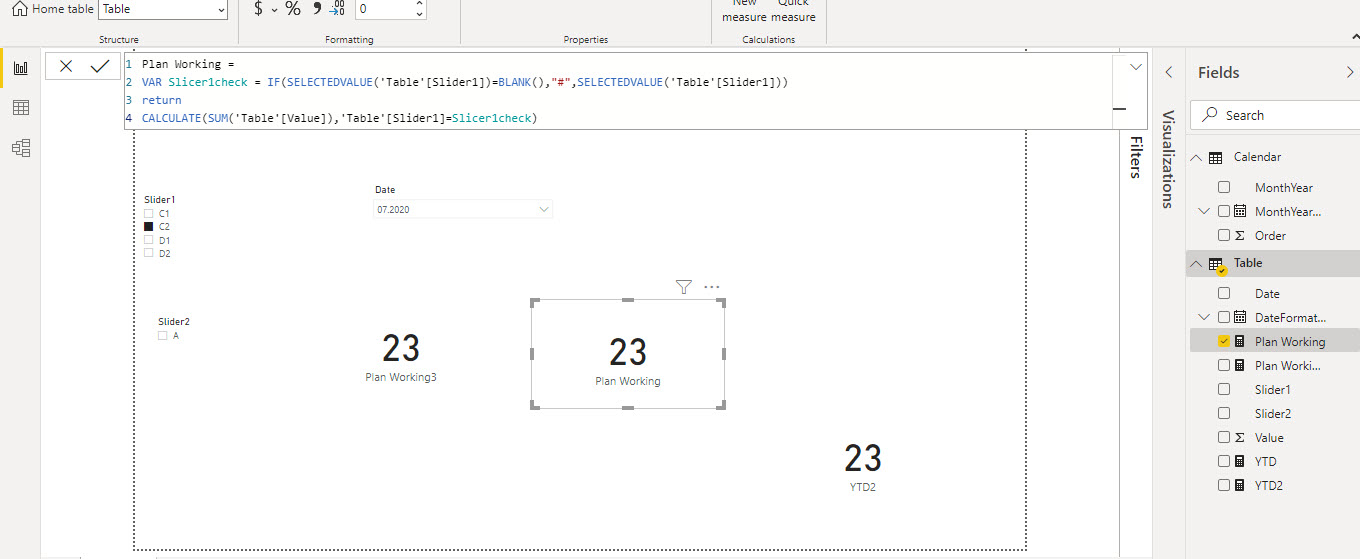
Task: Click the Fields search box
Action: (1275, 115)
